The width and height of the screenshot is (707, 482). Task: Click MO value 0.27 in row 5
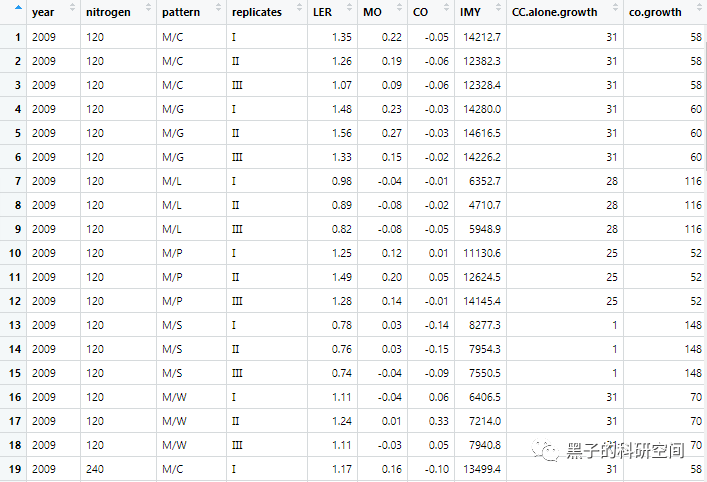(391, 133)
